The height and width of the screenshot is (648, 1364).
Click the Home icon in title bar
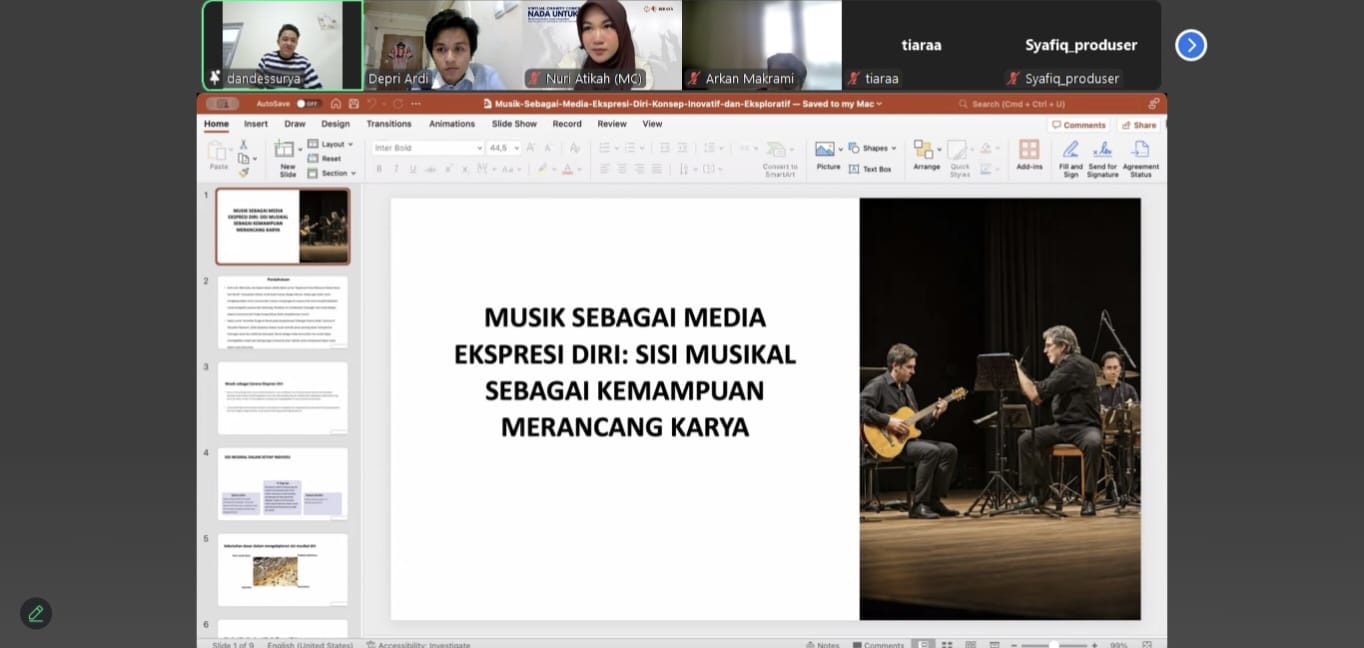[336, 104]
